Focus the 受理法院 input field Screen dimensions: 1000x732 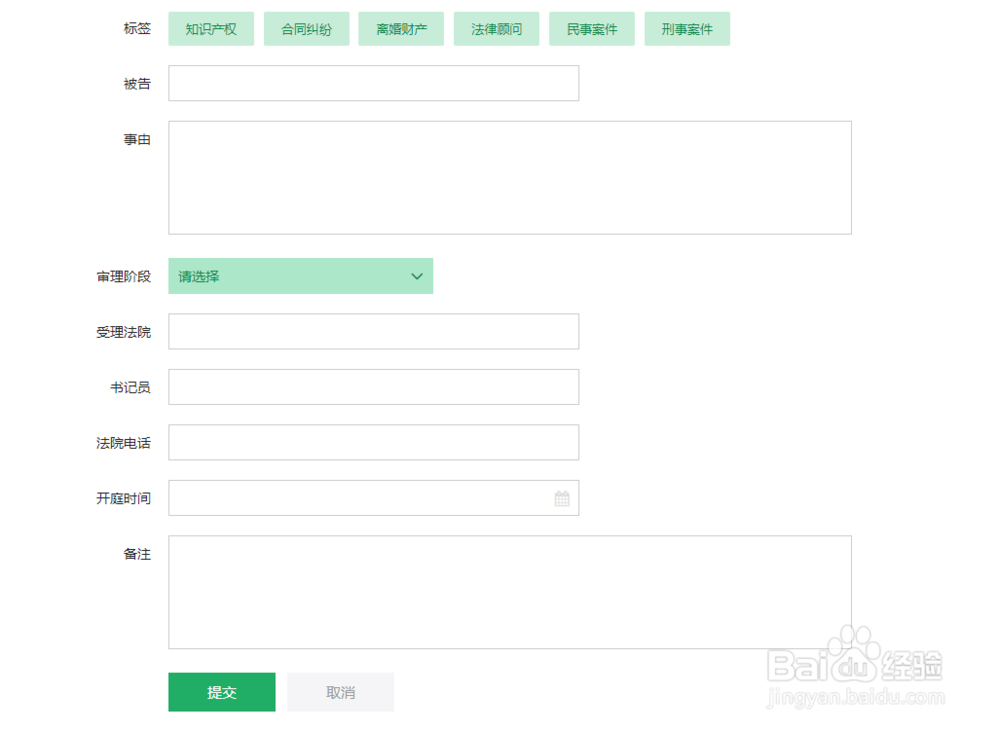click(x=373, y=331)
